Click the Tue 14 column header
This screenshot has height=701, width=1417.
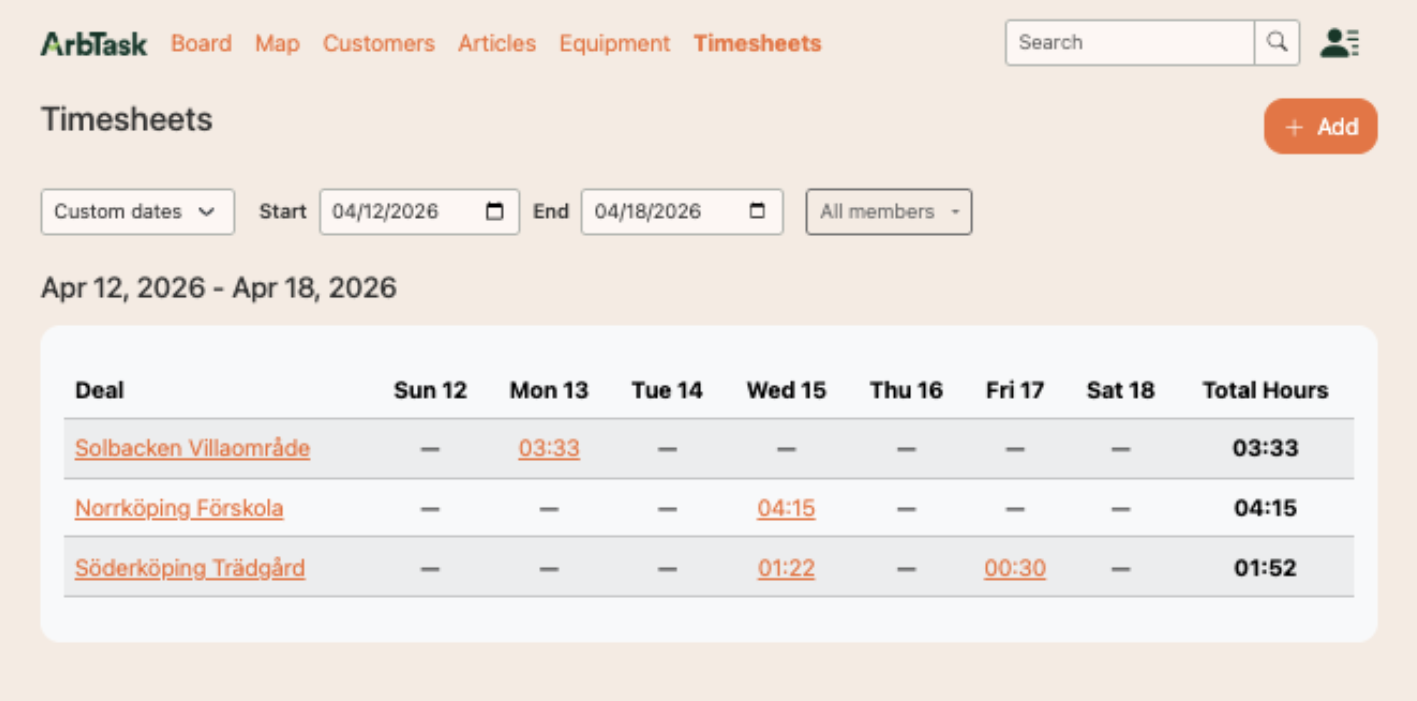click(667, 390)
